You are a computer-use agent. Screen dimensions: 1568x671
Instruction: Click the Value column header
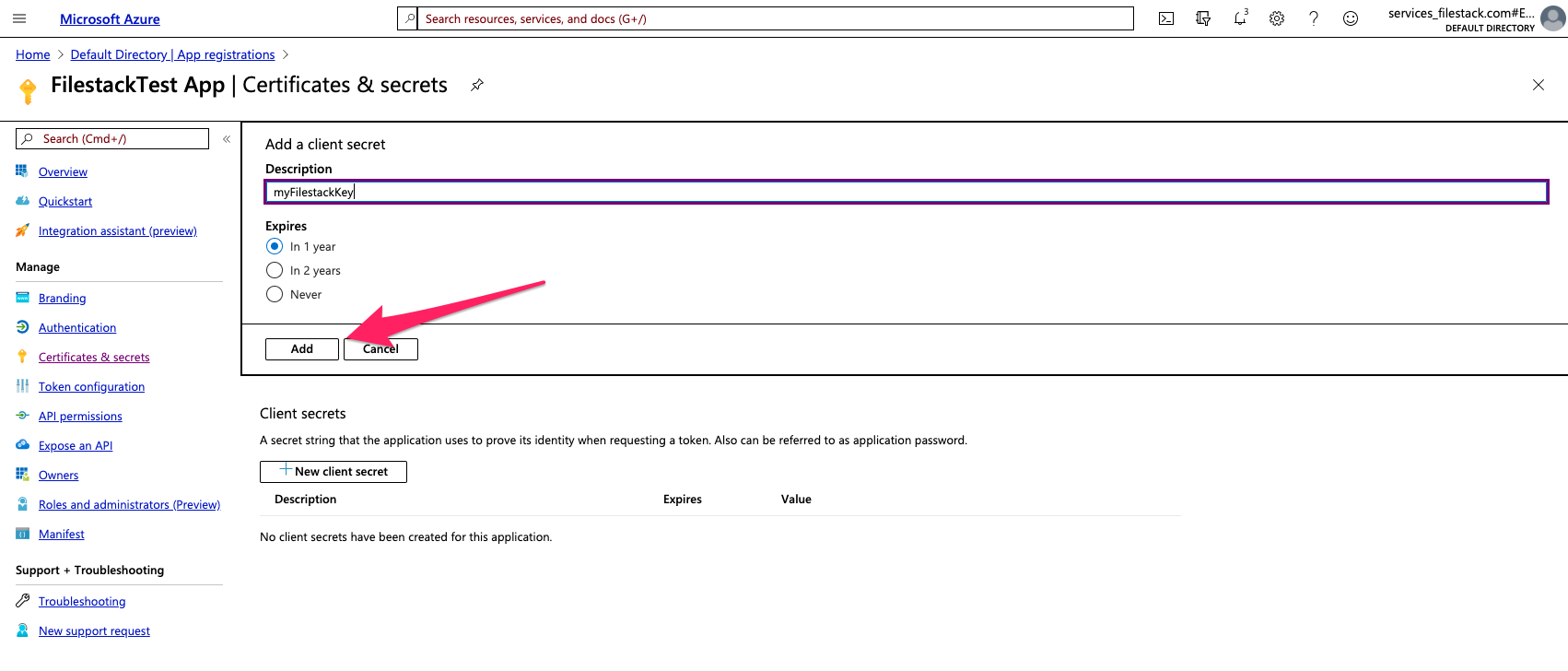(x=796, y=500)
